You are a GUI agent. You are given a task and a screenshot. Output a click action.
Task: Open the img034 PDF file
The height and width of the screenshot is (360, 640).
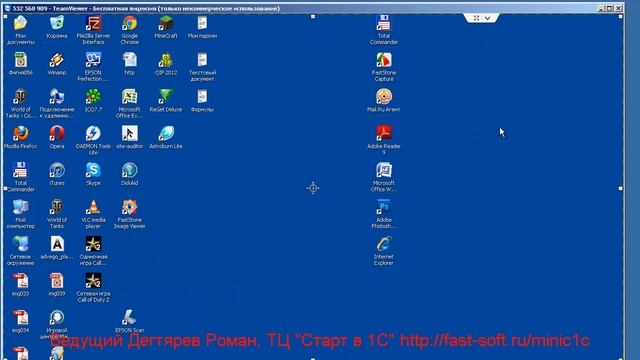tap(20, 318)
